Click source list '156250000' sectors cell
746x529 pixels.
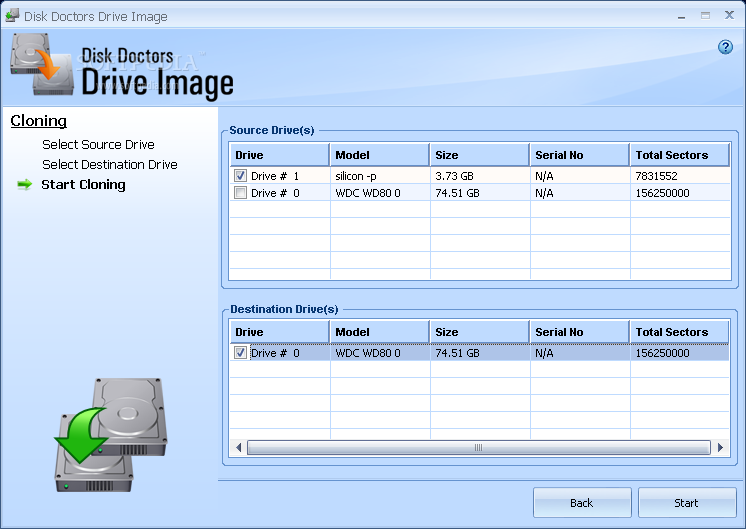click(662, 193)
